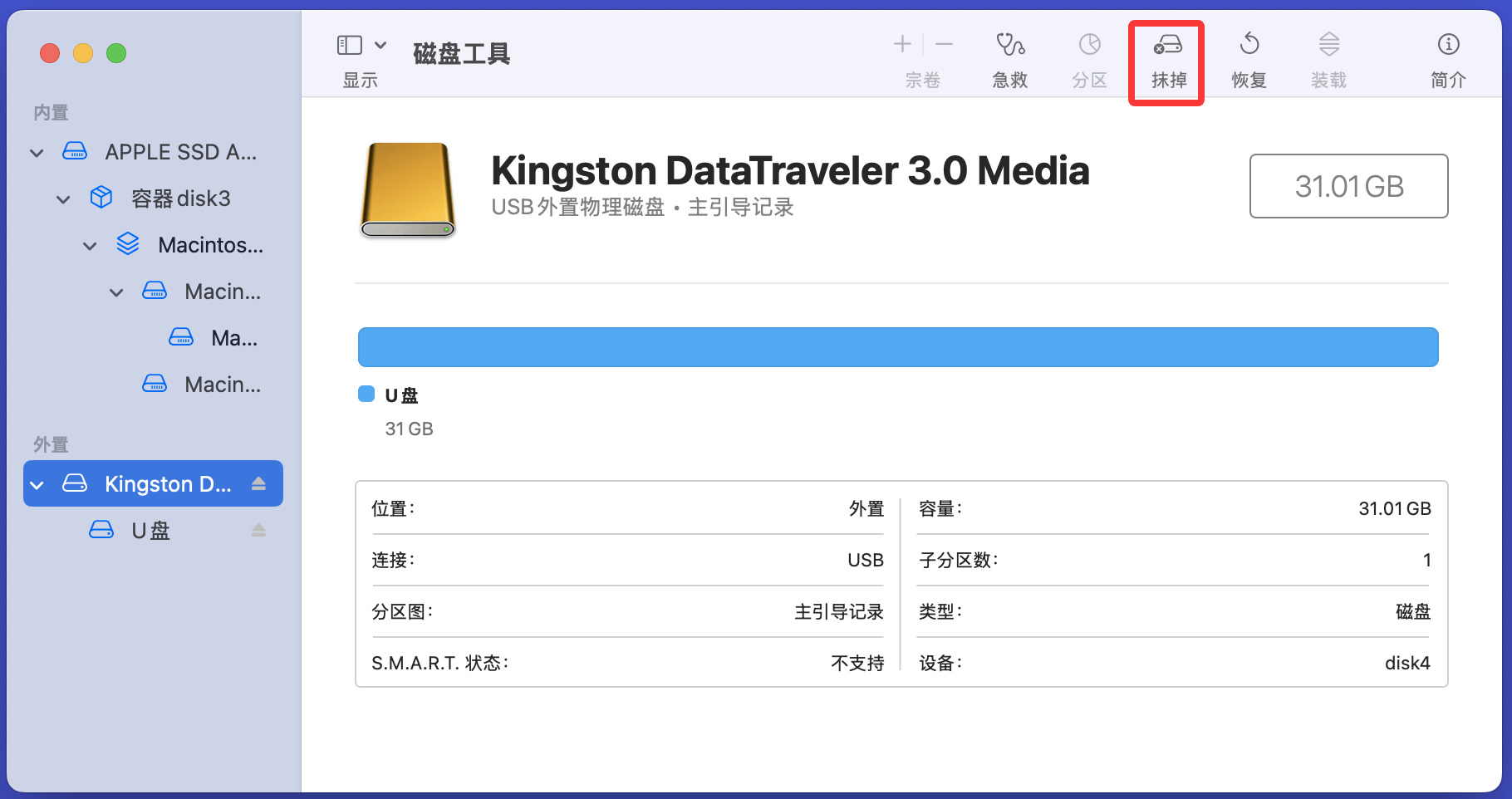The height and width of the screenshot is (799, 1512).
Task: Select the 恢复 (Restore) toolbar icon
Action: pyautogui.click(x=1248, y=58)
